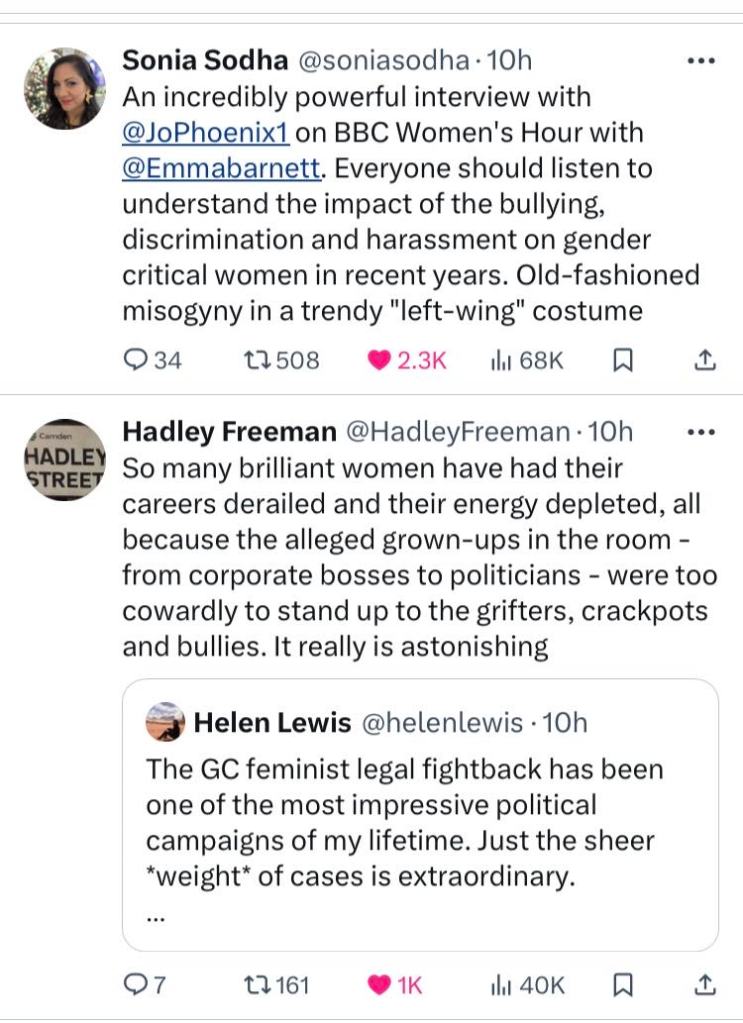Share Hadley Freeman's tweet

point(704,985)
